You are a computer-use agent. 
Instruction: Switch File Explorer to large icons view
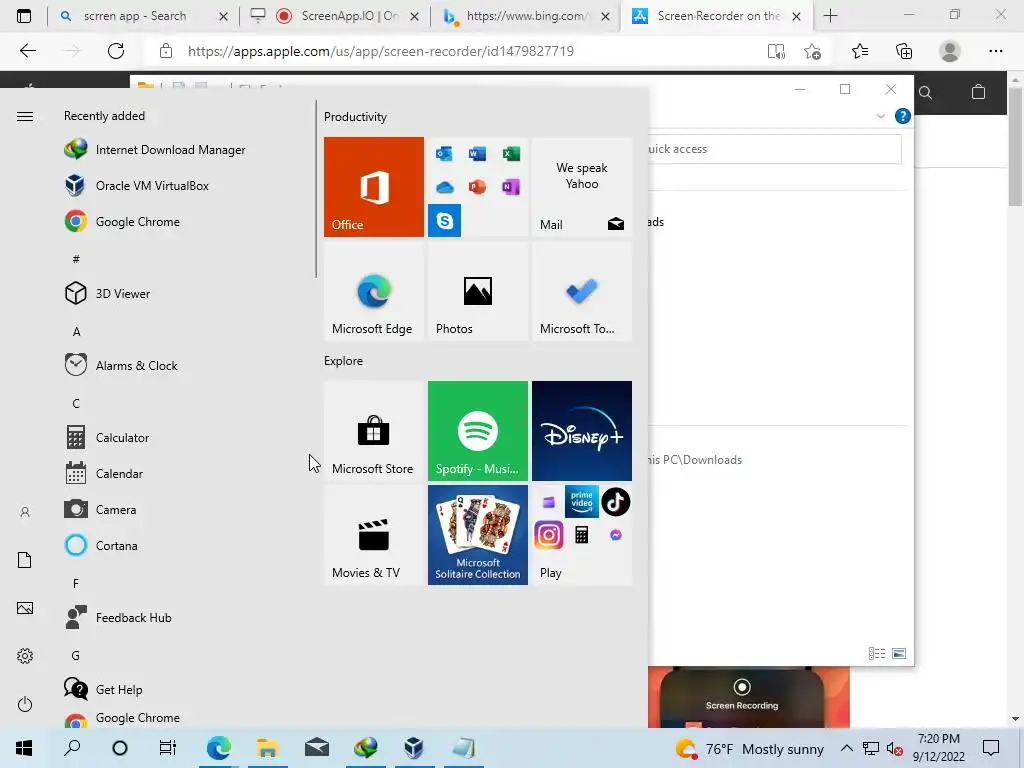(x=899, y=653)
